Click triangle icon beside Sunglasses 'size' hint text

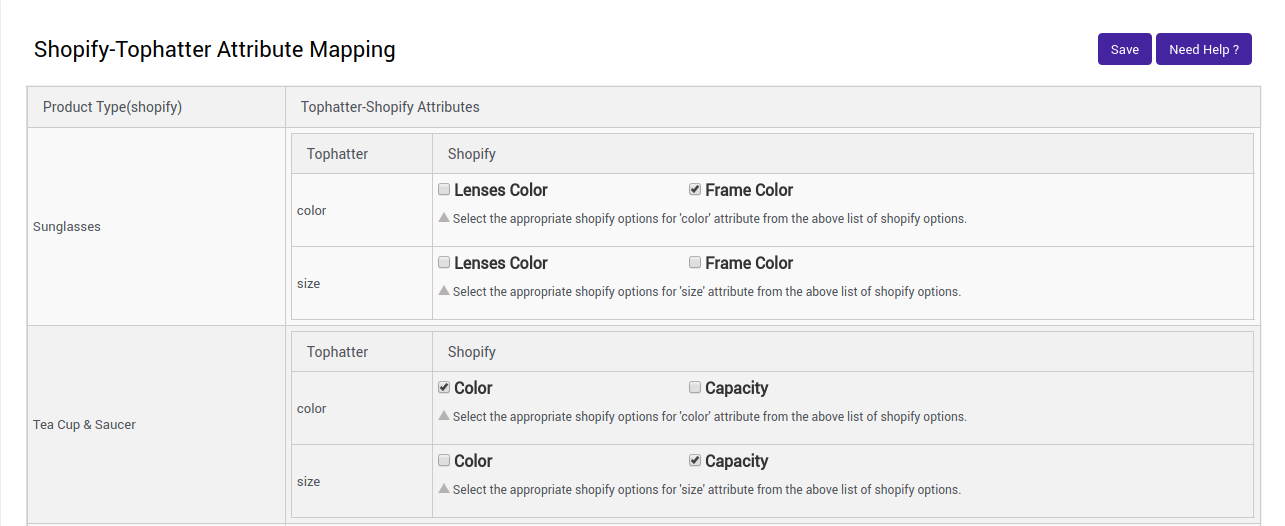point(444,290)
